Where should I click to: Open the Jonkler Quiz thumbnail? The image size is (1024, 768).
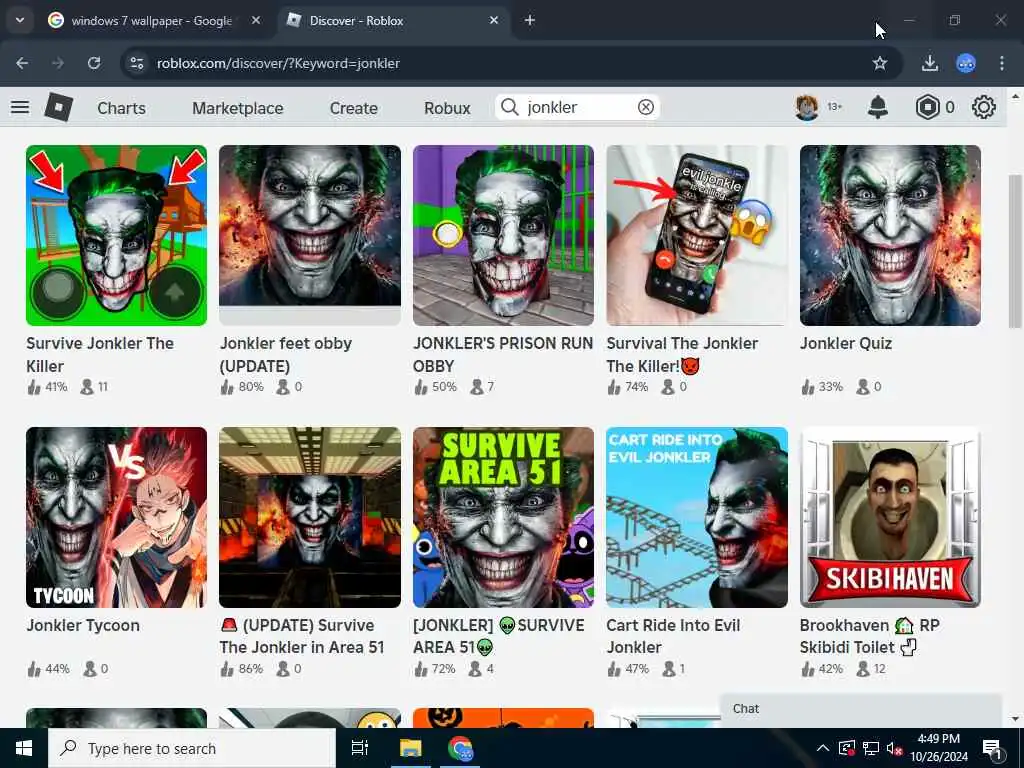[x=890, y=235]
